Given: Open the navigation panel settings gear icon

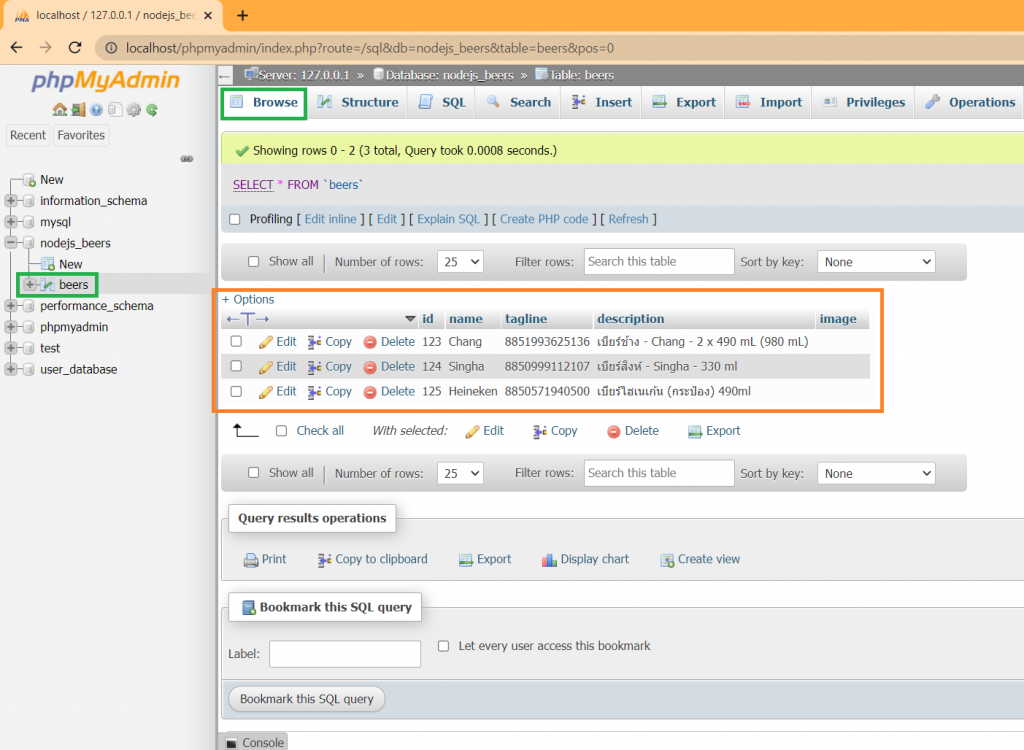Looking at the screenshot, I should click(134, 110).
